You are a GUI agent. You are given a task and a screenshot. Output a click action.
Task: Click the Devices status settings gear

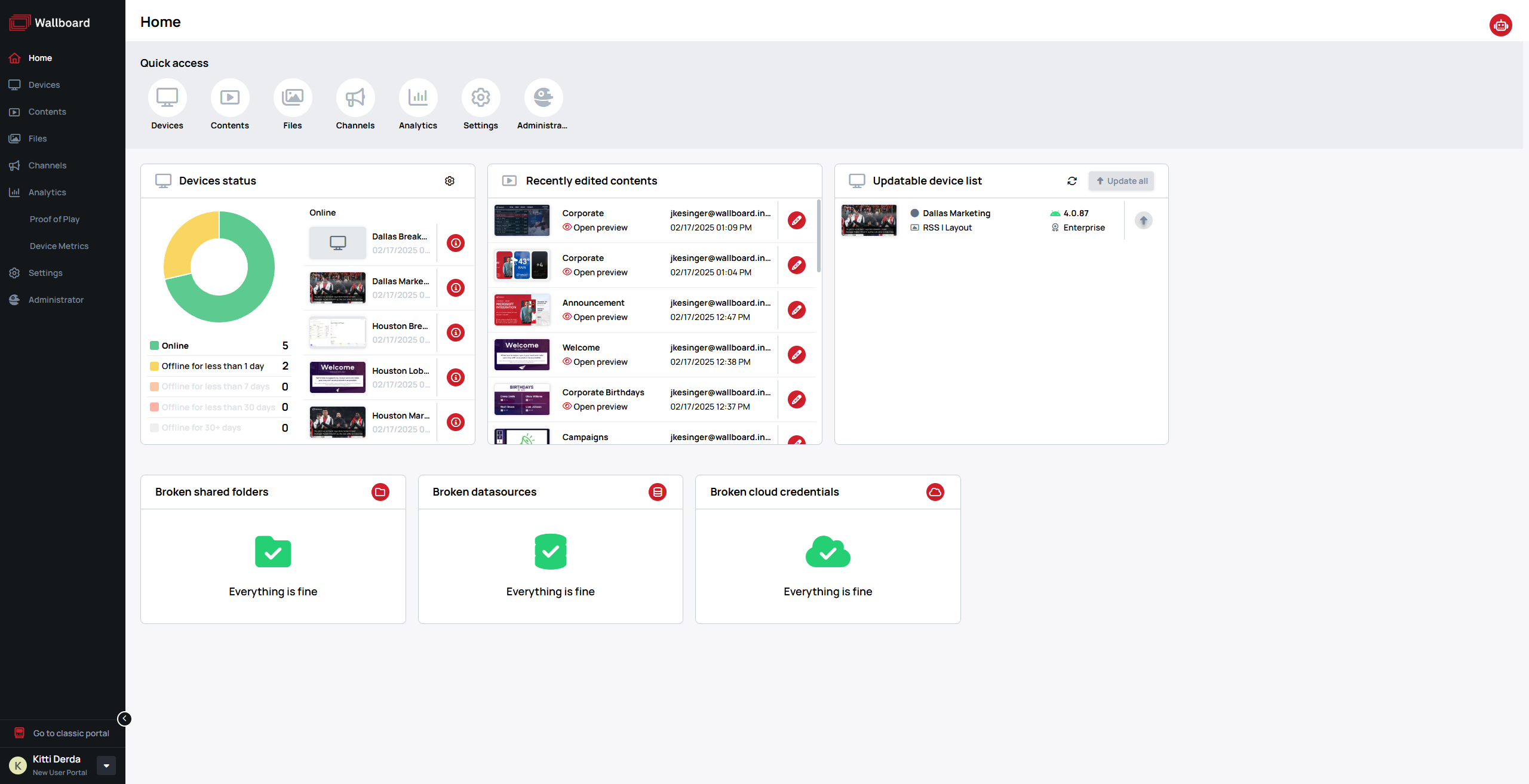[450, 181]
